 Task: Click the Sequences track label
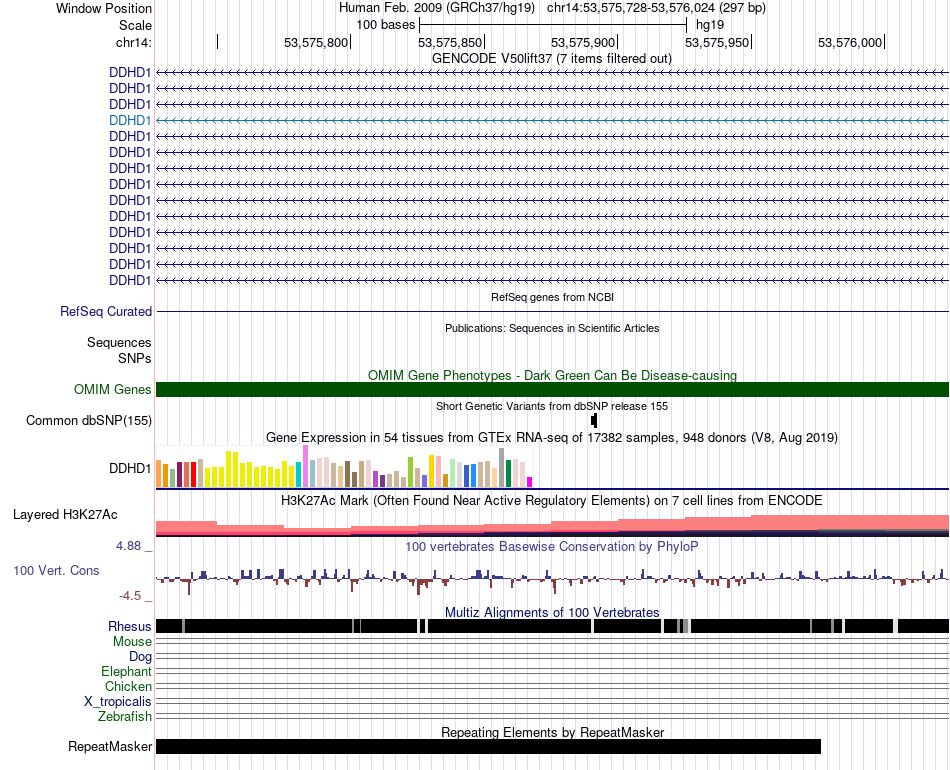119,342
